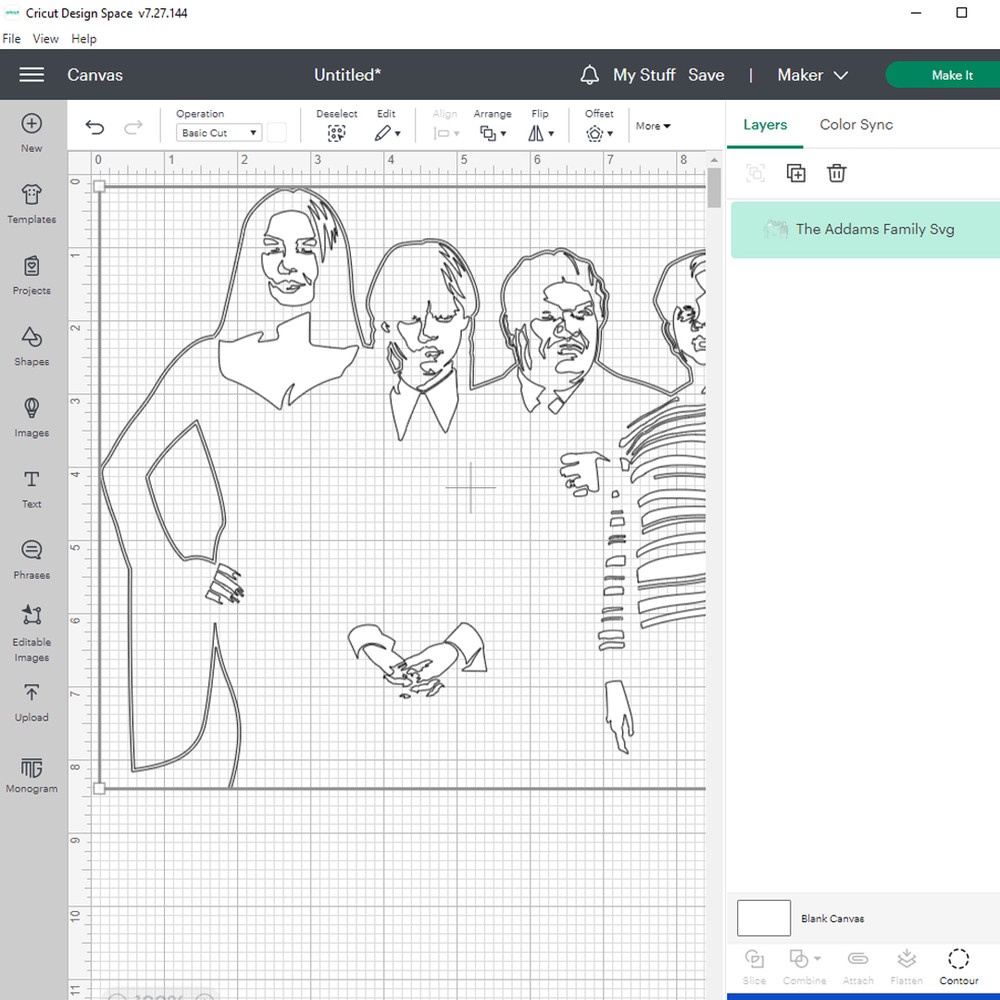The width and height of the screenshot is (1000, 1000).
Task: Open the Contour tool
Action: pos(958,965)
